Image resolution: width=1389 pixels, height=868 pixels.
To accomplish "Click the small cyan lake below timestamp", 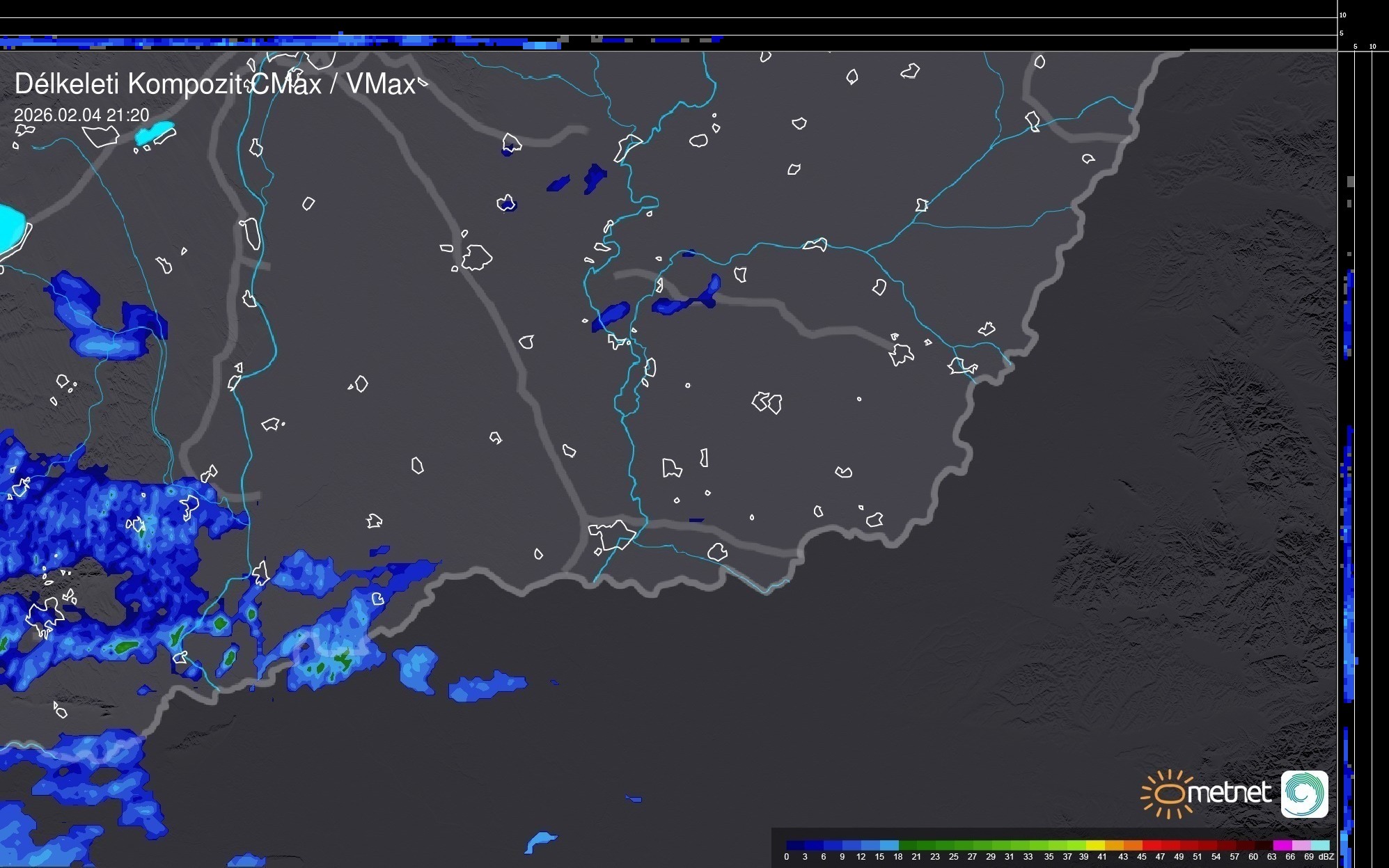I will 155,132.
